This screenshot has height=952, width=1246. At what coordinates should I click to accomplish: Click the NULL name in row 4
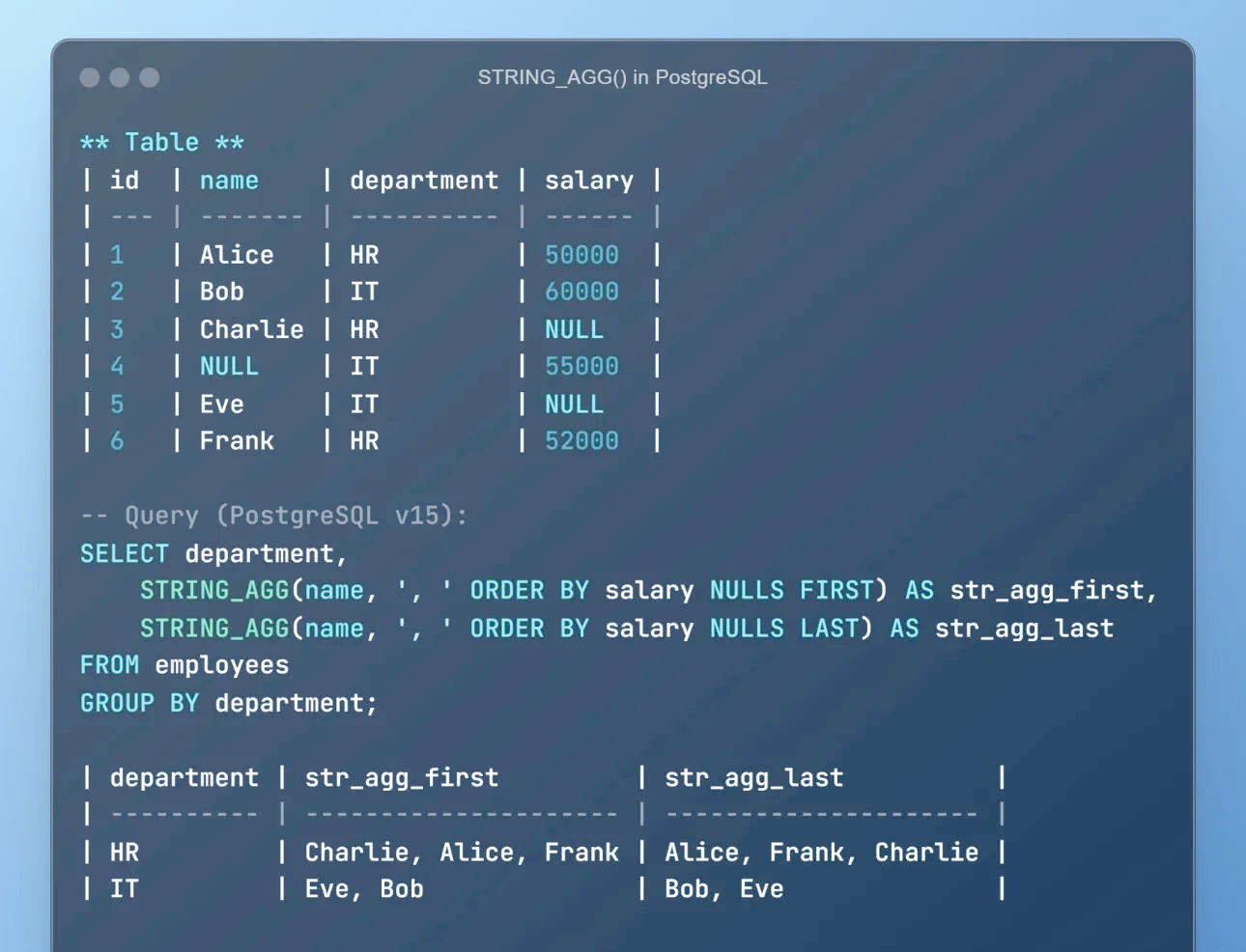click(229, 366)
